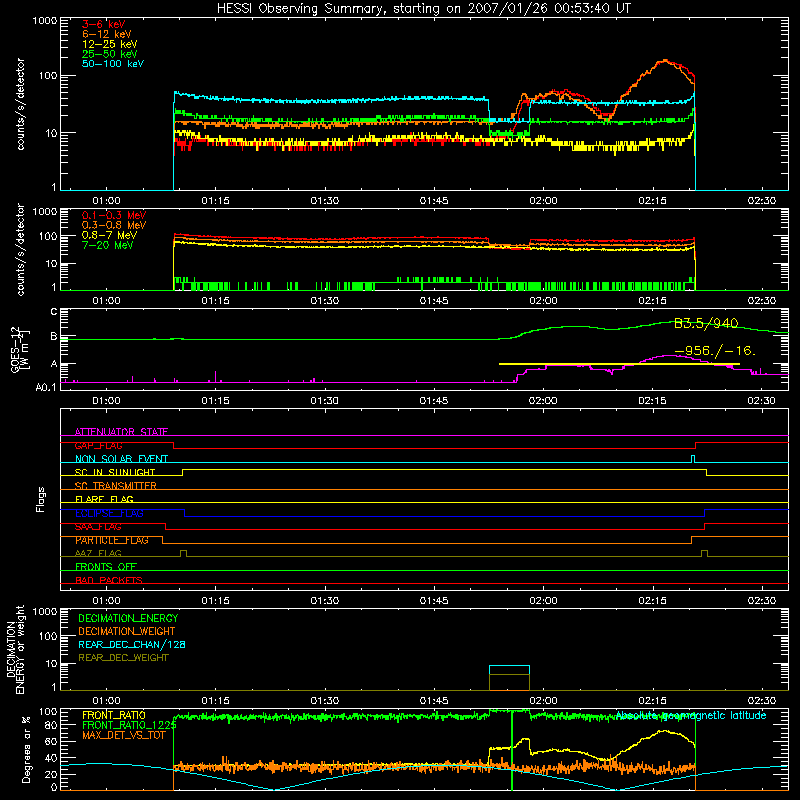Select the PARTICLE_FLAG label
This screenshot has height=800, width=800.
[x=112, y=540]
